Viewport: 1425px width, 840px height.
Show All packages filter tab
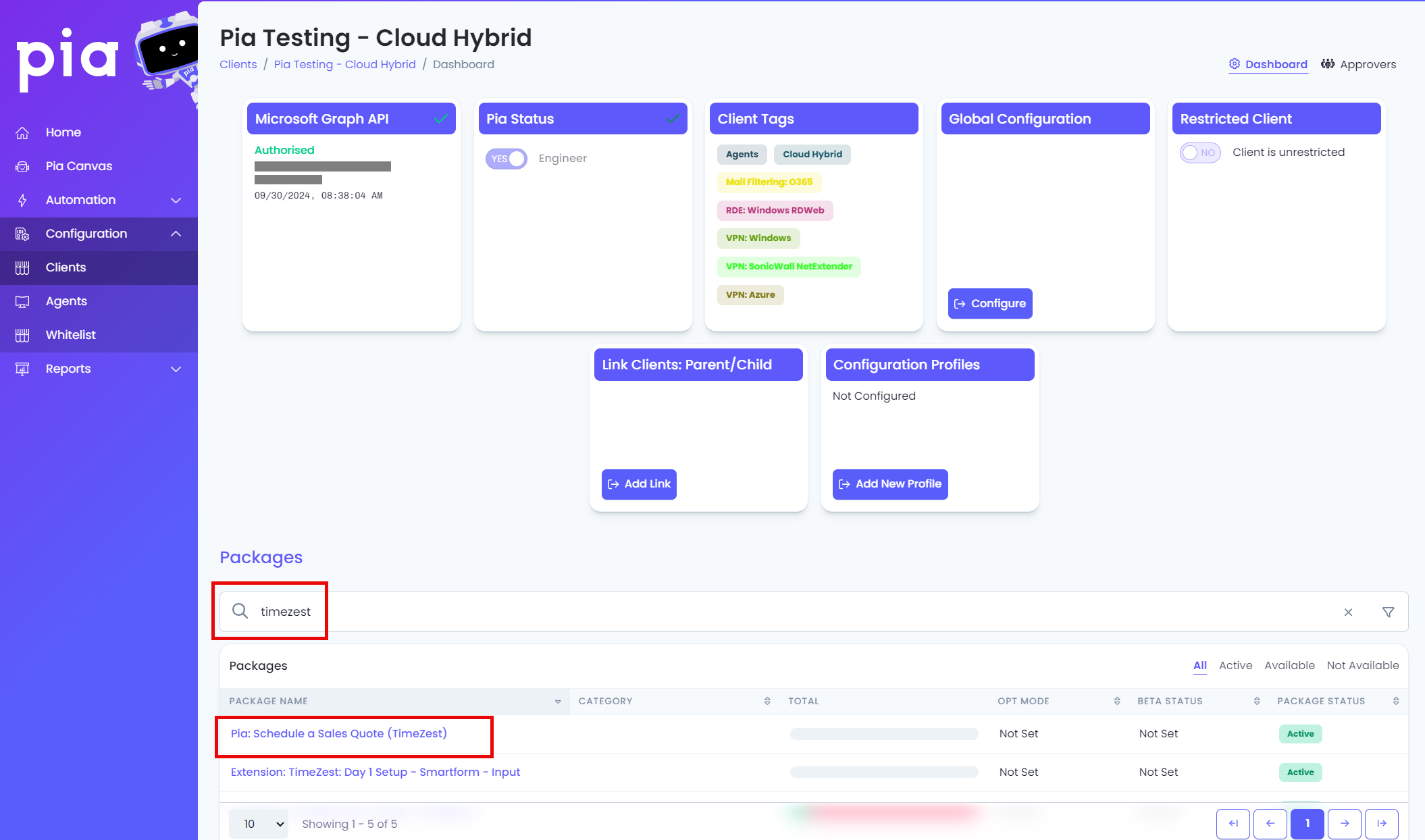(x=1200, y=665)
